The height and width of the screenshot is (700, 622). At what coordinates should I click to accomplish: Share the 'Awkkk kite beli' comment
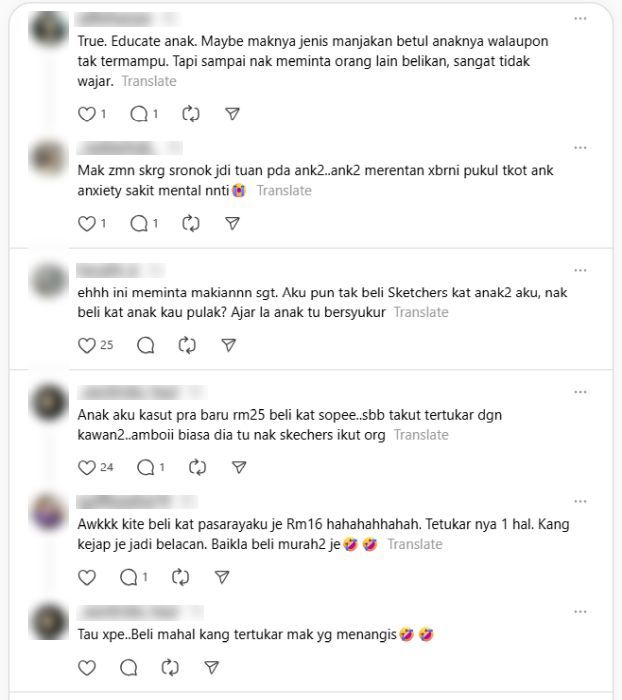click(222, 577)
